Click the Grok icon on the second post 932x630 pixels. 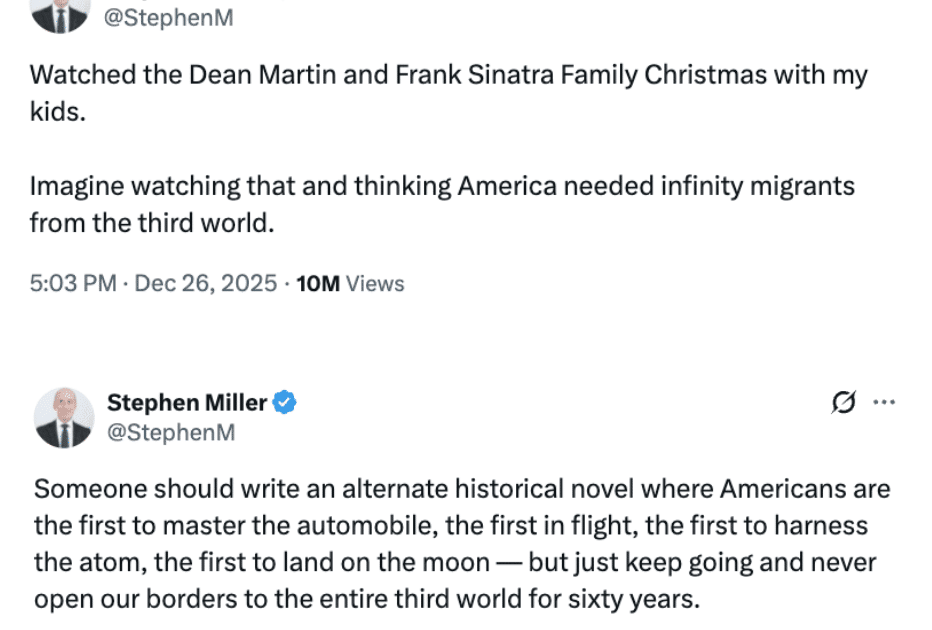pos(844,403)
